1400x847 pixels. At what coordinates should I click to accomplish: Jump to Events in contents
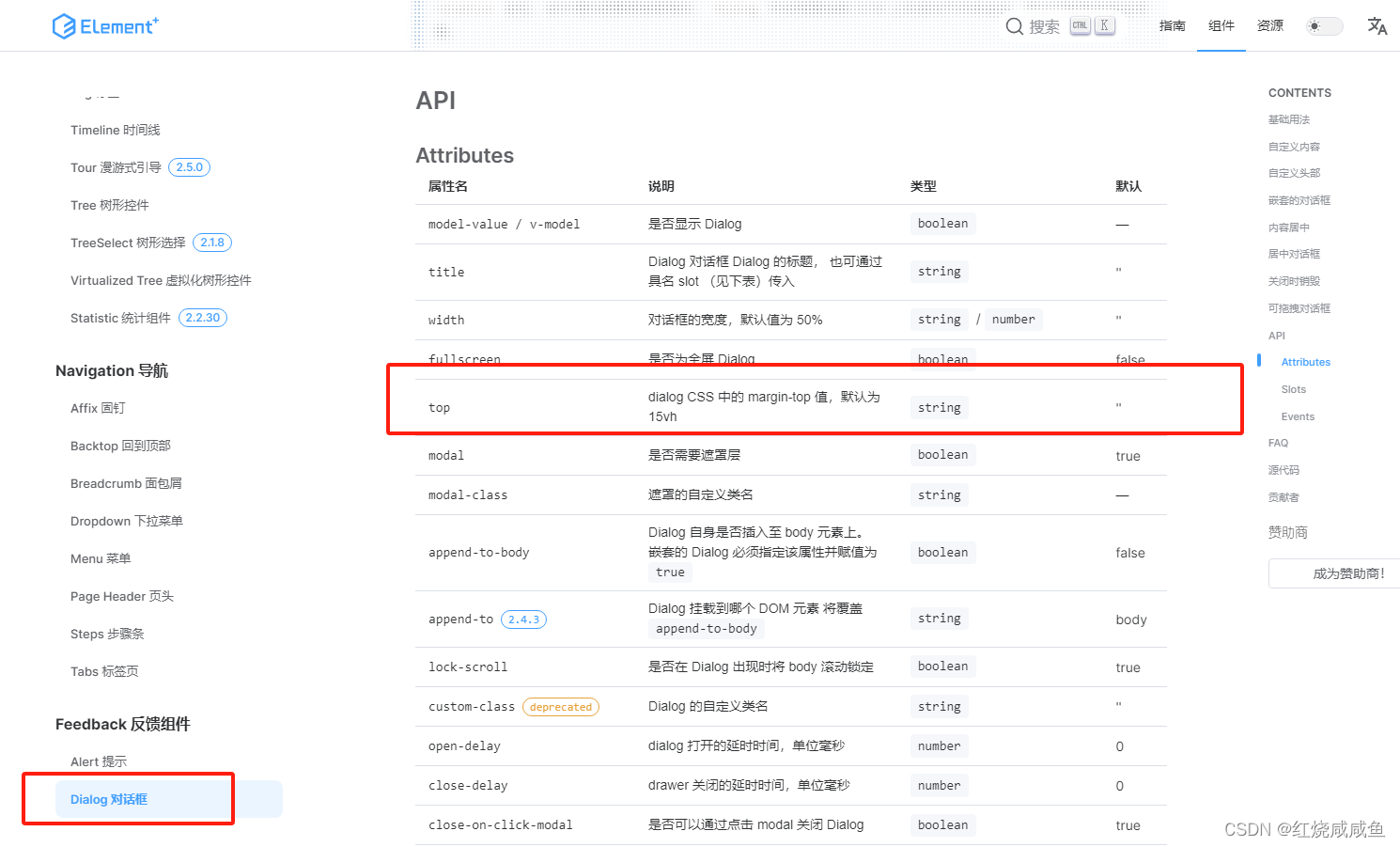pos(1298,416)
